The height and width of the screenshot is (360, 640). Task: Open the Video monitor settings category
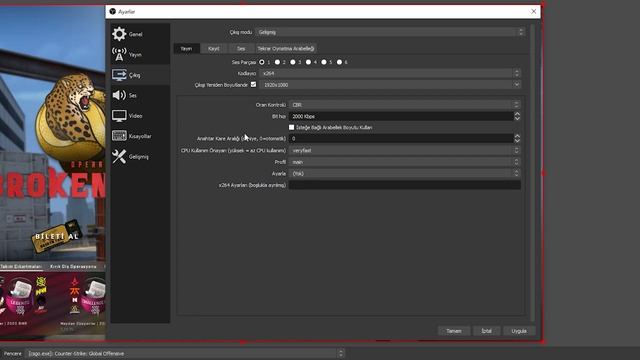(140, 116)
